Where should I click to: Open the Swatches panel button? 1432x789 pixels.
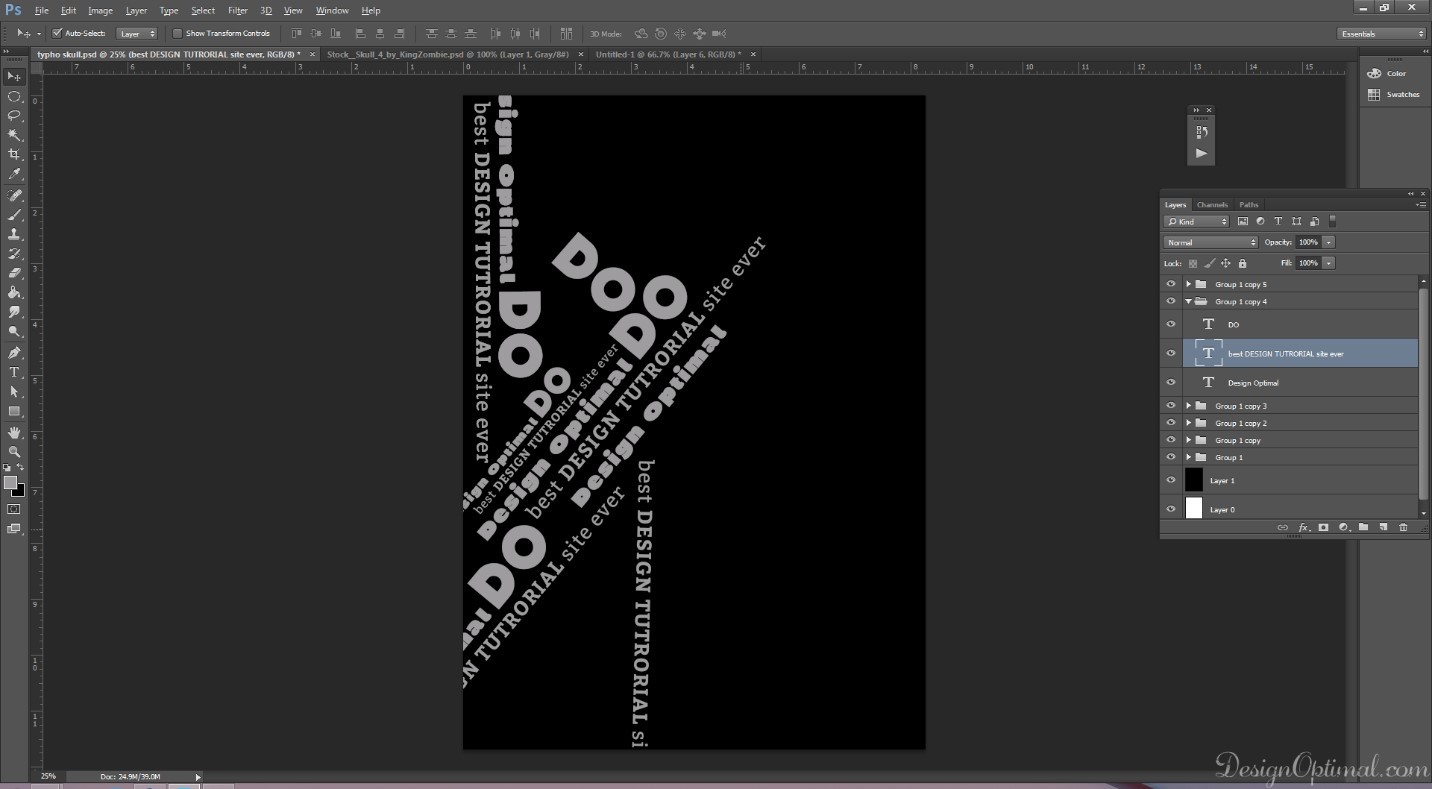tap(1393, 94)
